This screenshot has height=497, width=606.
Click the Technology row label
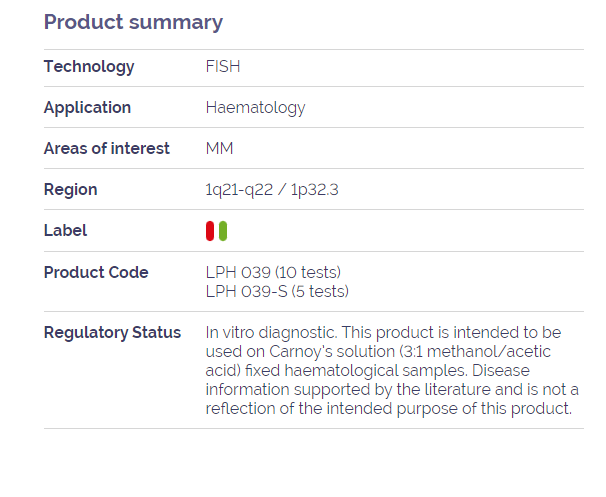coord(89,67)
